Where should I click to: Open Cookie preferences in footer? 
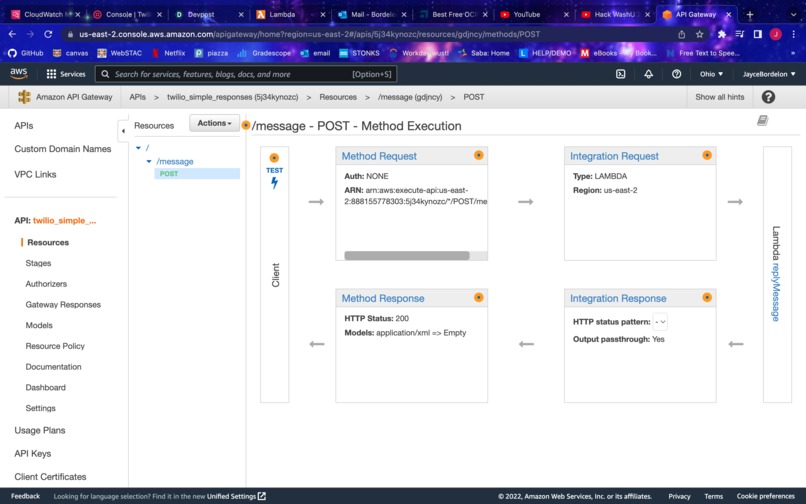(765, 496)
